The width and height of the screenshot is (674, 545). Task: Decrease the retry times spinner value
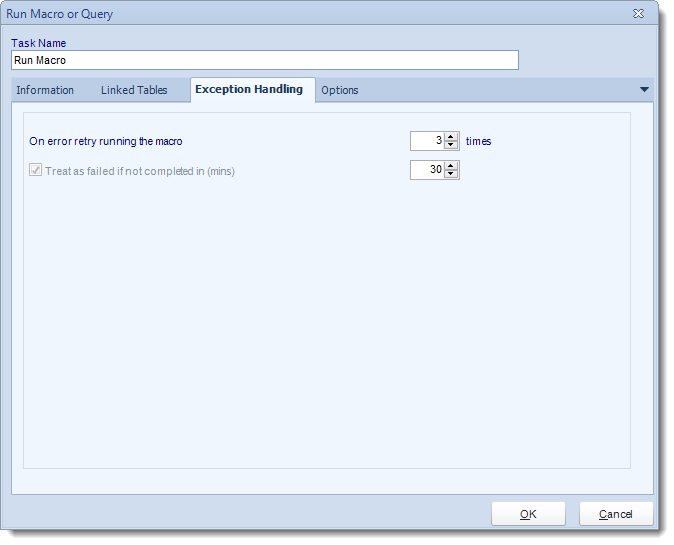(450, 145)
